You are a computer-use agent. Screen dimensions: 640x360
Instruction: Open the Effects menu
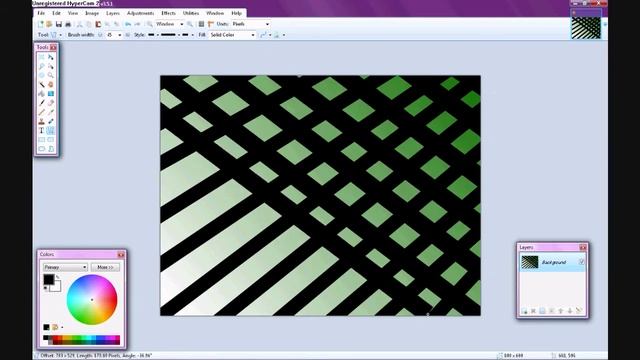pyautogui.click(x=168, y=13)
